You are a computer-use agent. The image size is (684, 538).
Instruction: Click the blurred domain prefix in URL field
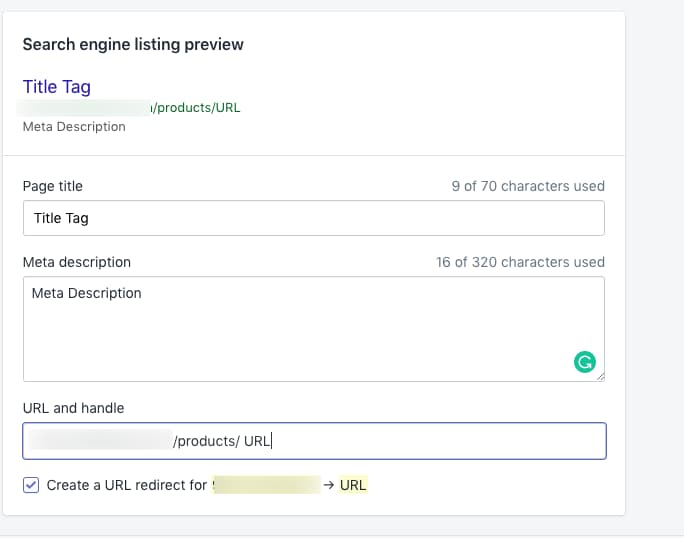(98, 441)
